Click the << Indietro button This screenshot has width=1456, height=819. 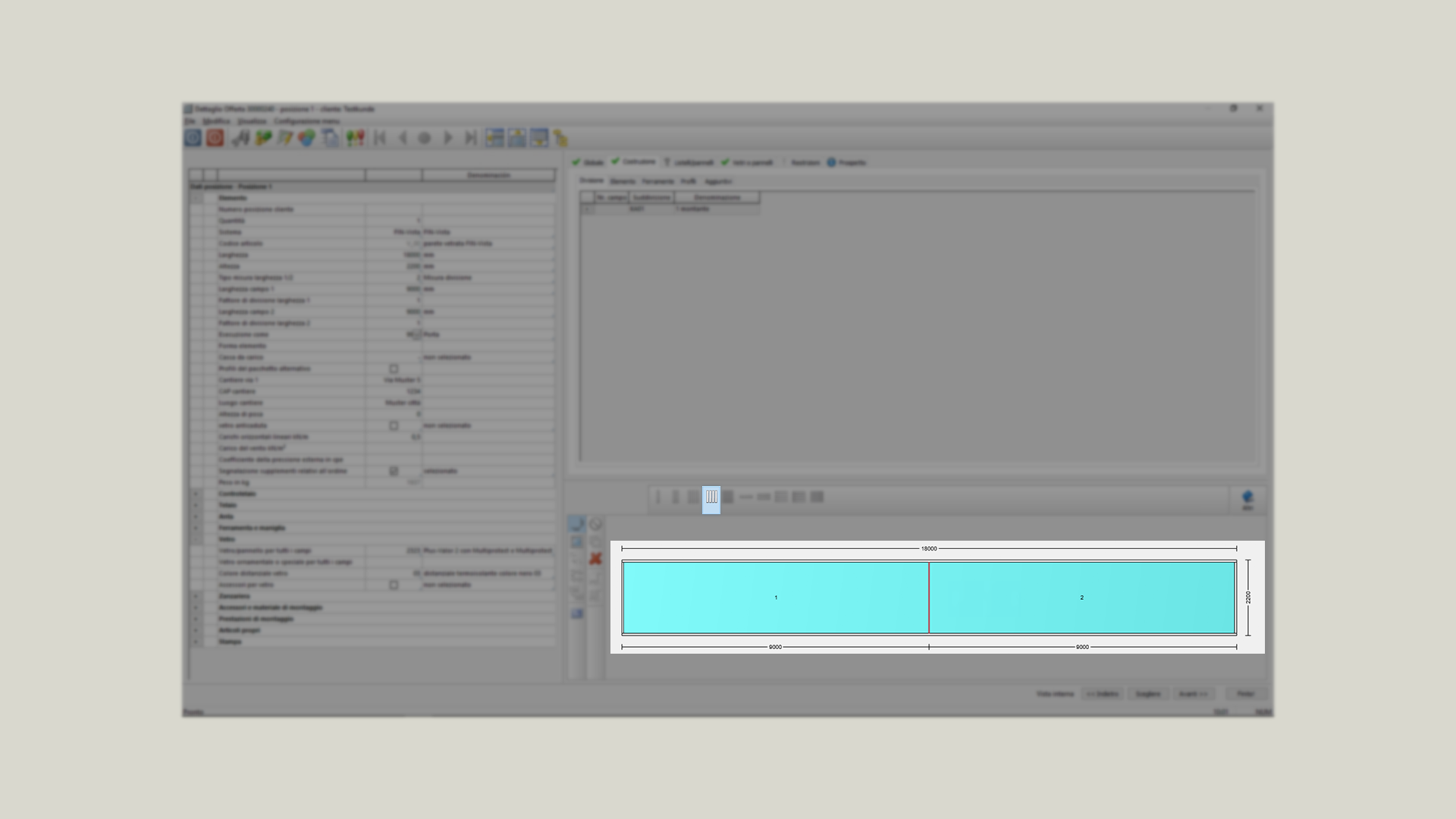click(x=1102, y=694)
